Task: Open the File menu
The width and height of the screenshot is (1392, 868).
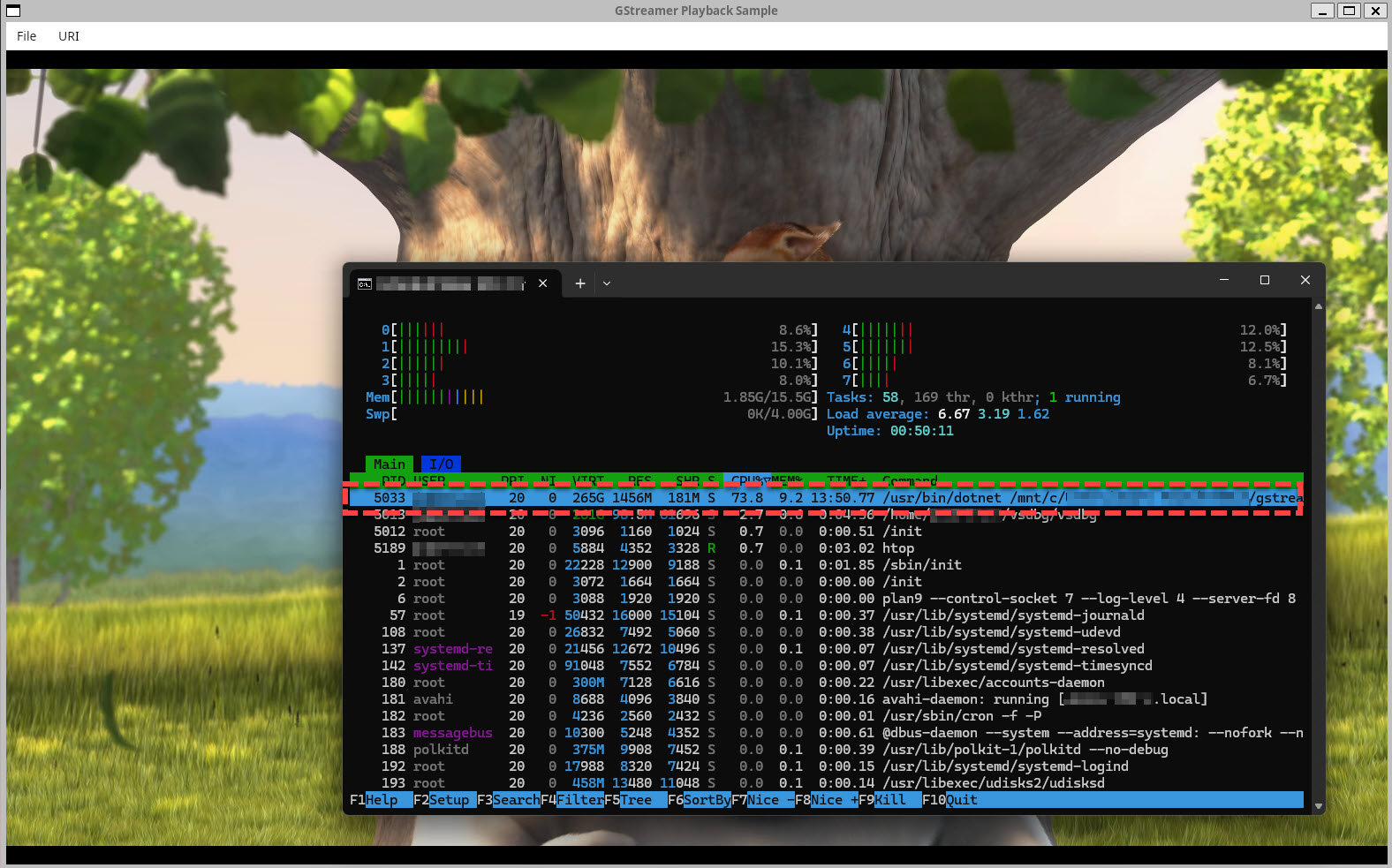Action: (26, 36)
